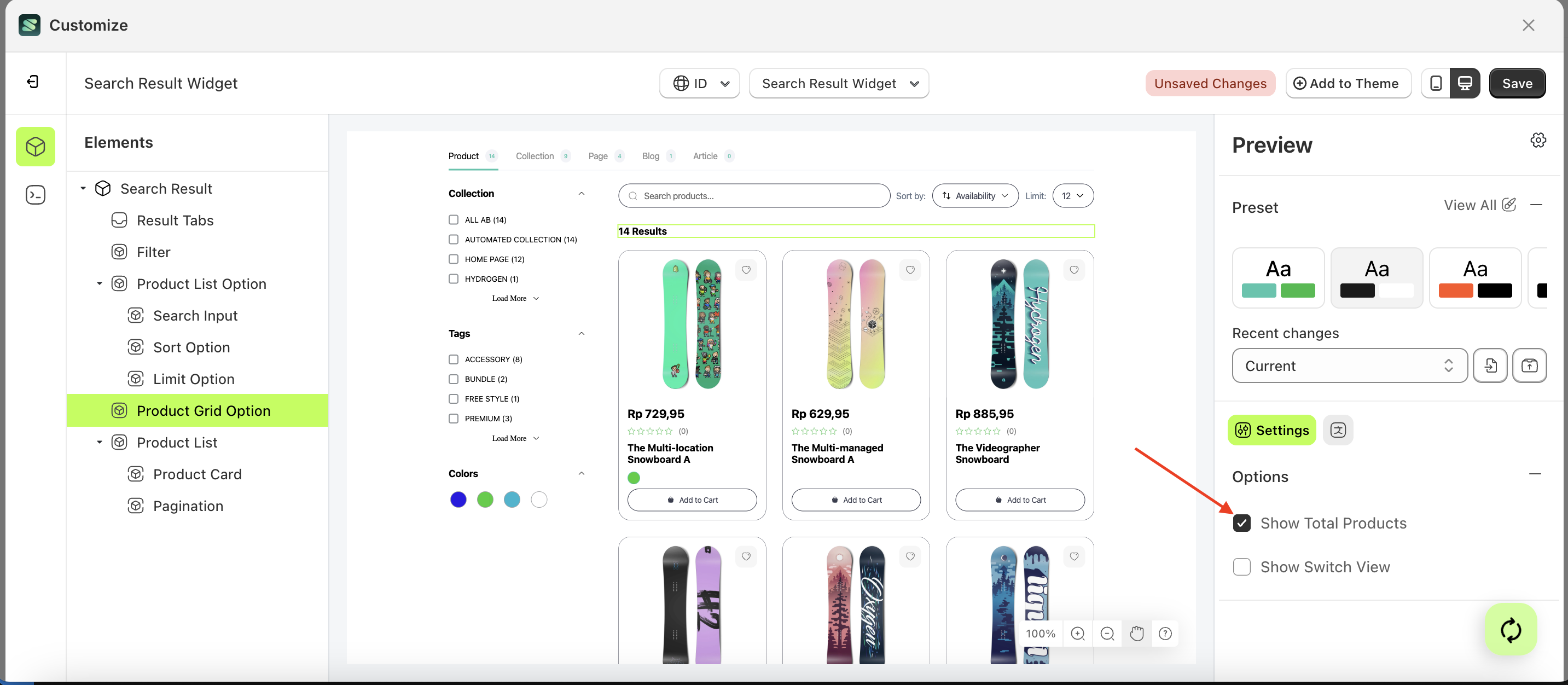Switch to the Collection results tab
1568x685 pixels.
click(534, 156)
